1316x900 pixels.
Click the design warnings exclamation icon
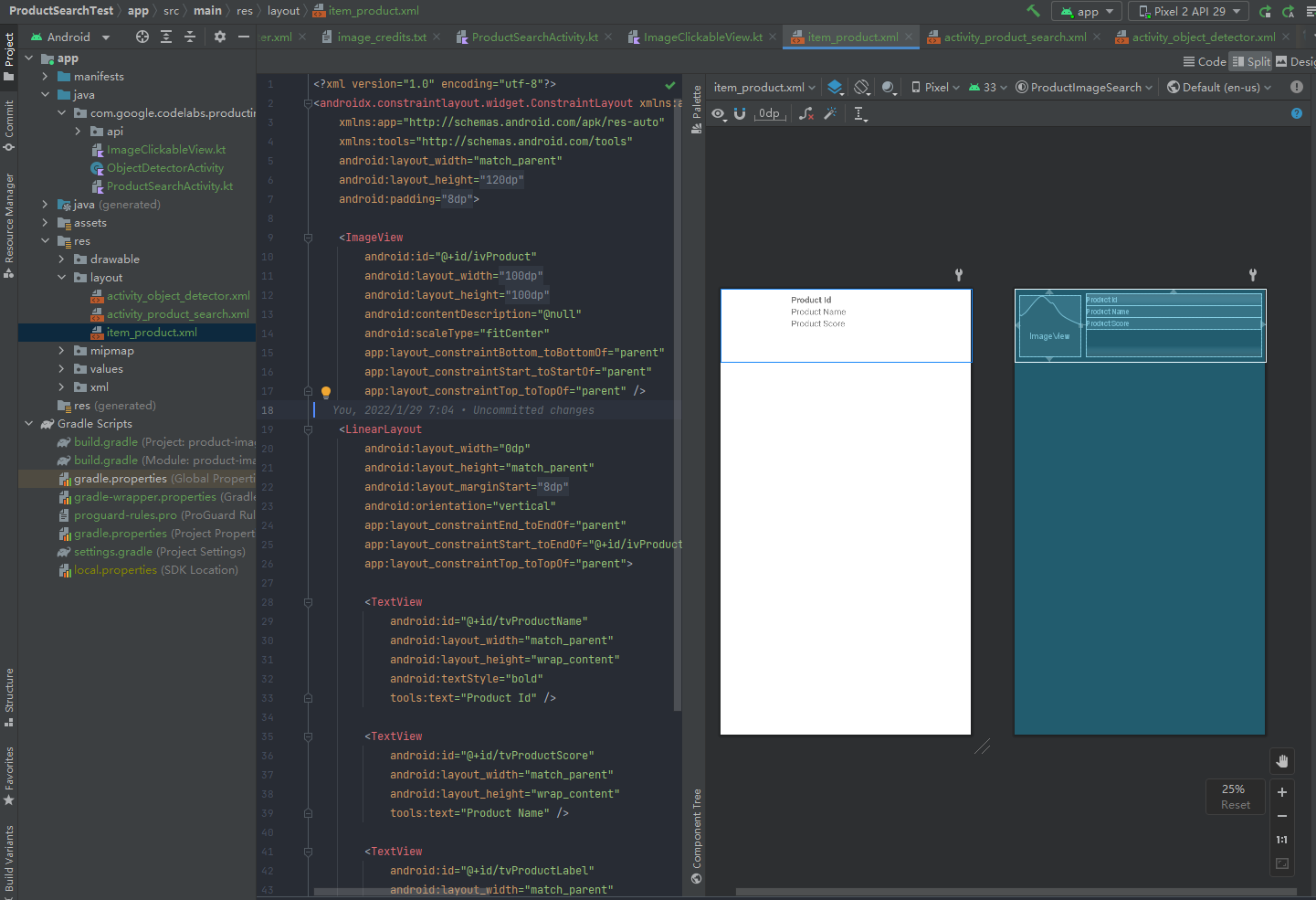point(1297,87)
